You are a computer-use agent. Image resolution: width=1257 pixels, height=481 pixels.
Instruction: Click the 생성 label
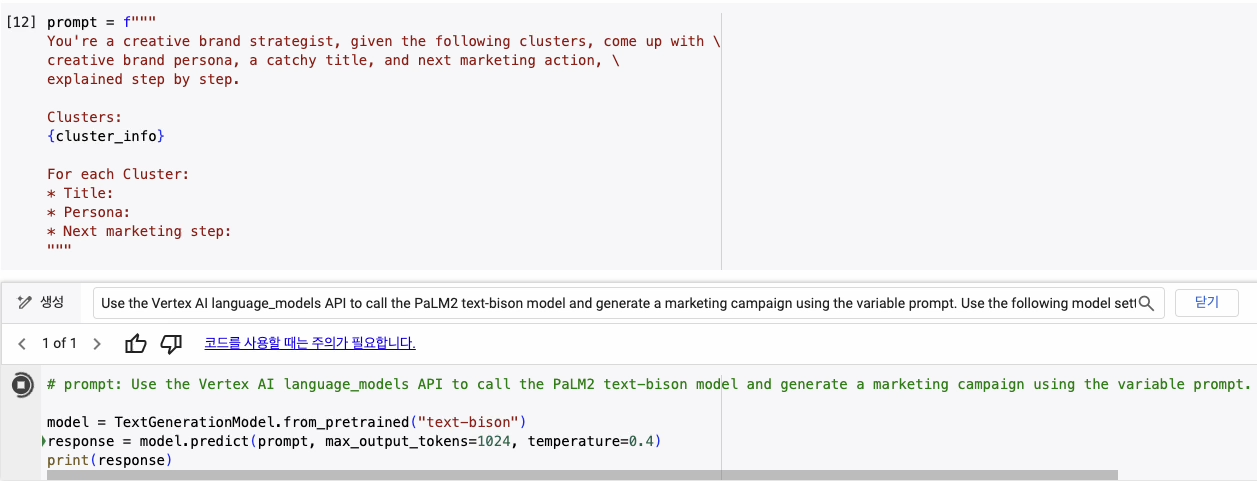[x=52, y=302]
